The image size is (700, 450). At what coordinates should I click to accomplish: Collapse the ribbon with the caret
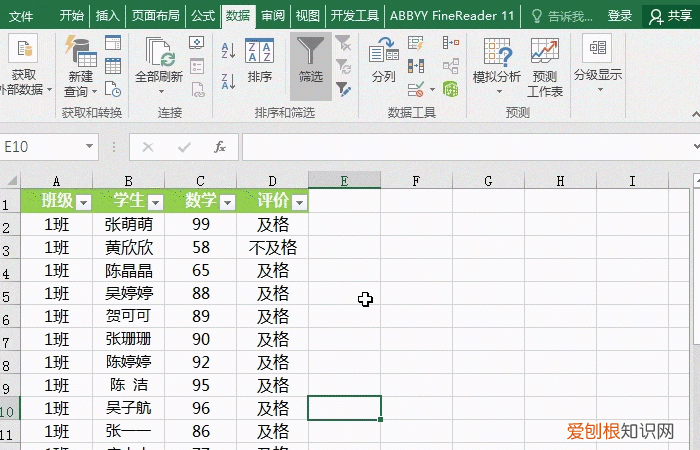(696, 114)
